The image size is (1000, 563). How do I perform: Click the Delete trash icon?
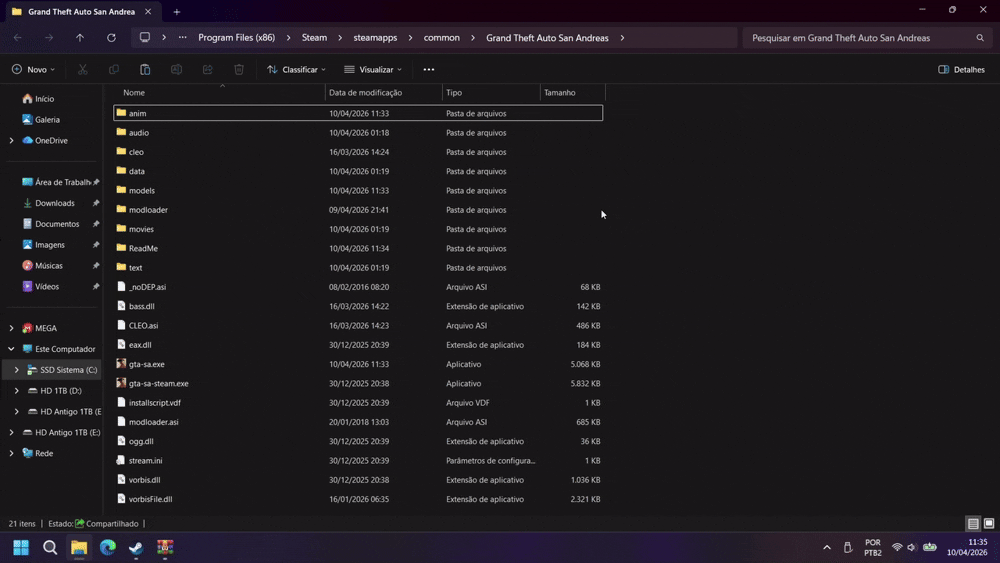tap(239, 69)
